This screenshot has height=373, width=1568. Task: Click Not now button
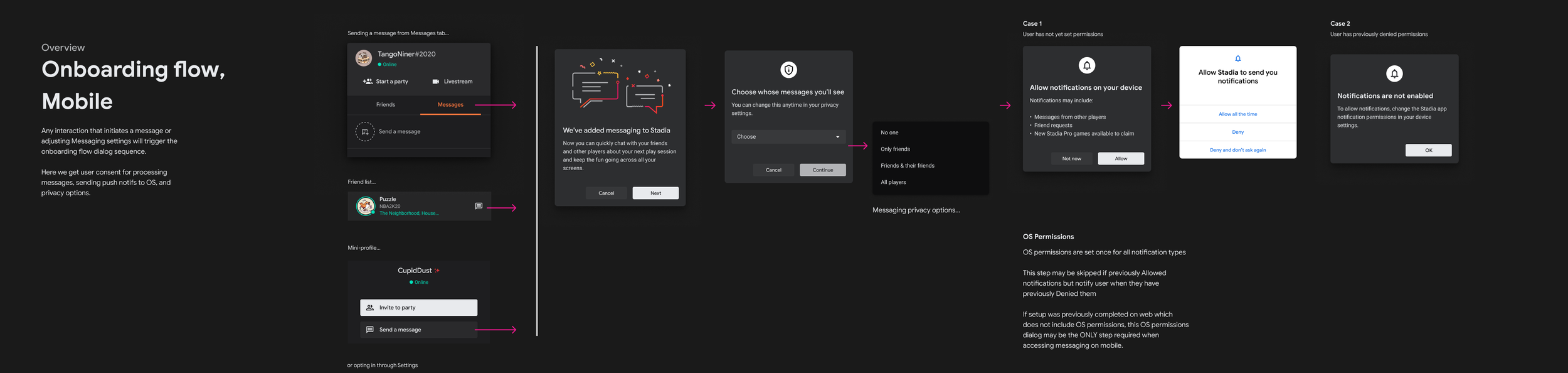[1071, 159]
